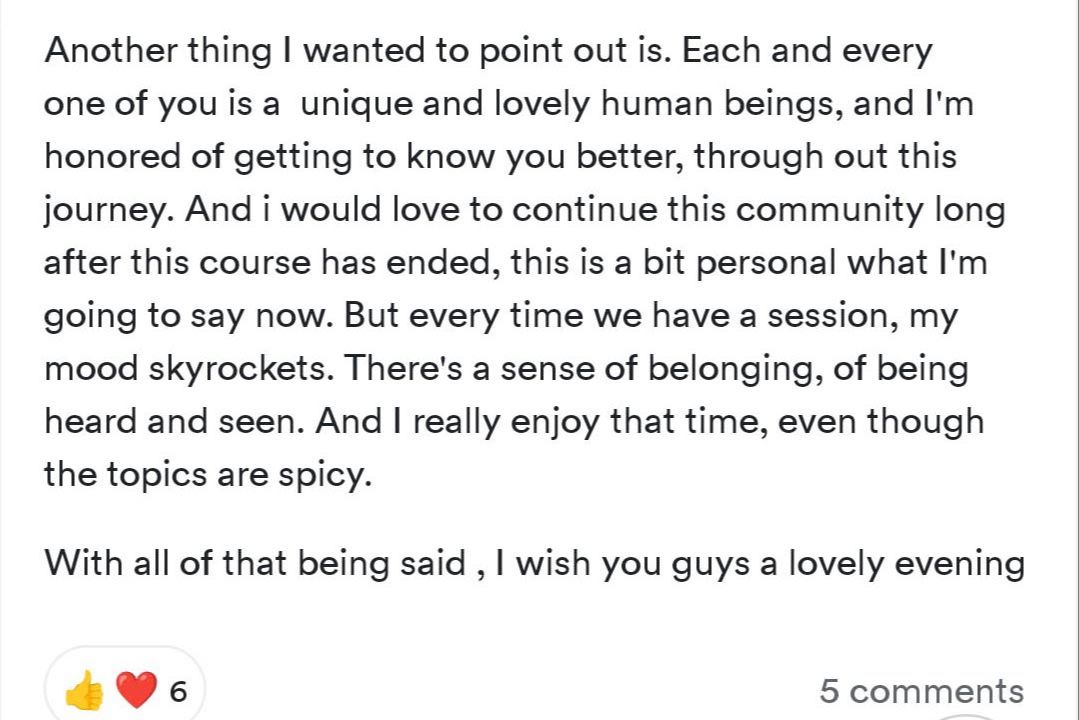This screenshot has width=1079, height=720.
Task: Click the words "lovely evening"
Action: click(x=906, y=563)
